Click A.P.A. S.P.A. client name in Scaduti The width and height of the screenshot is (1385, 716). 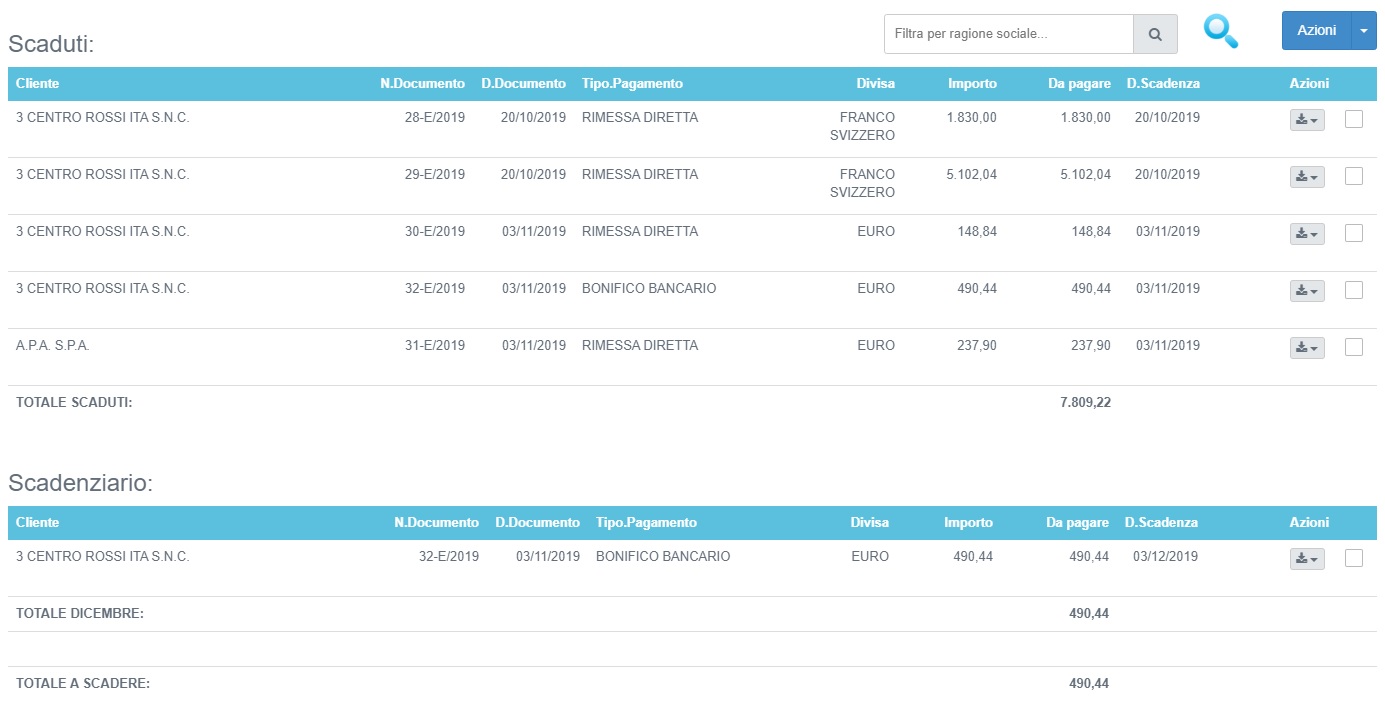point(53,346)
